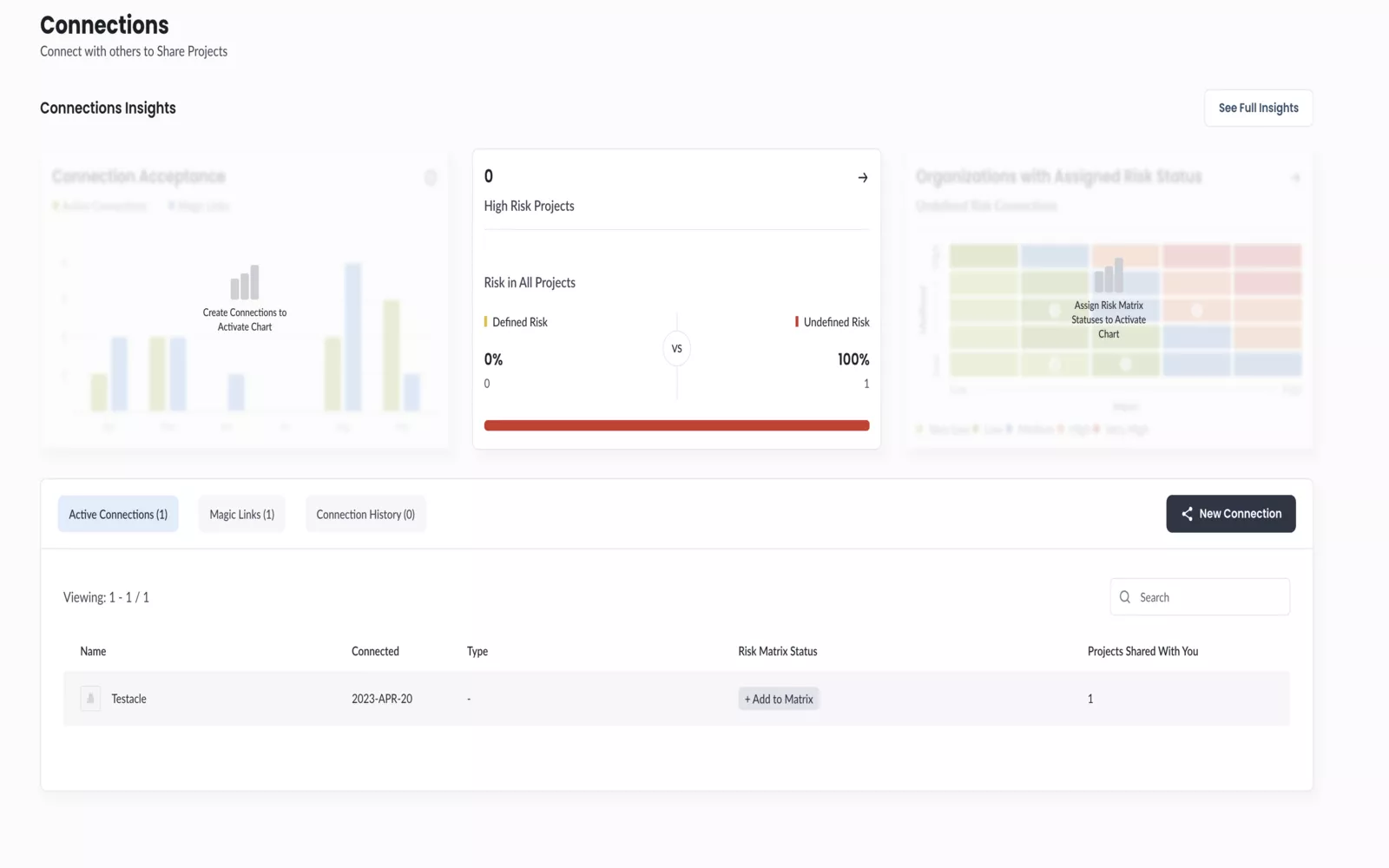Click the VS circle badge
The height and width of the screenshot is (868, 1389).
(x=677, y=349)
